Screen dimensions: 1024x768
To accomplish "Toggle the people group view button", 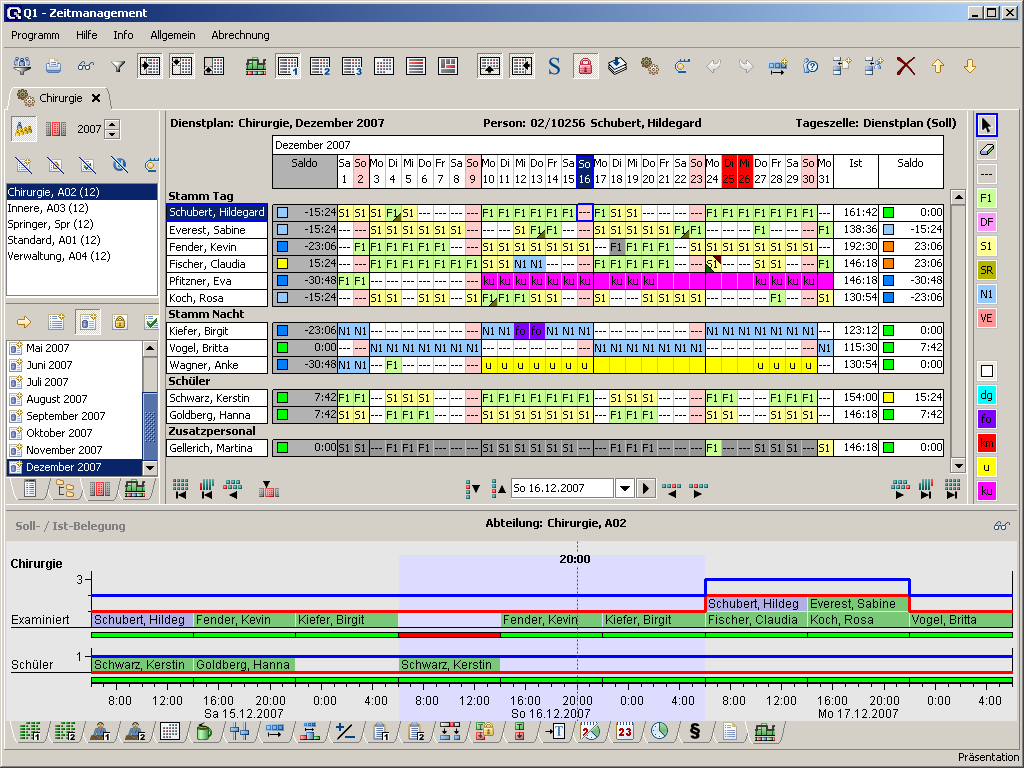I will coord(24,129).
